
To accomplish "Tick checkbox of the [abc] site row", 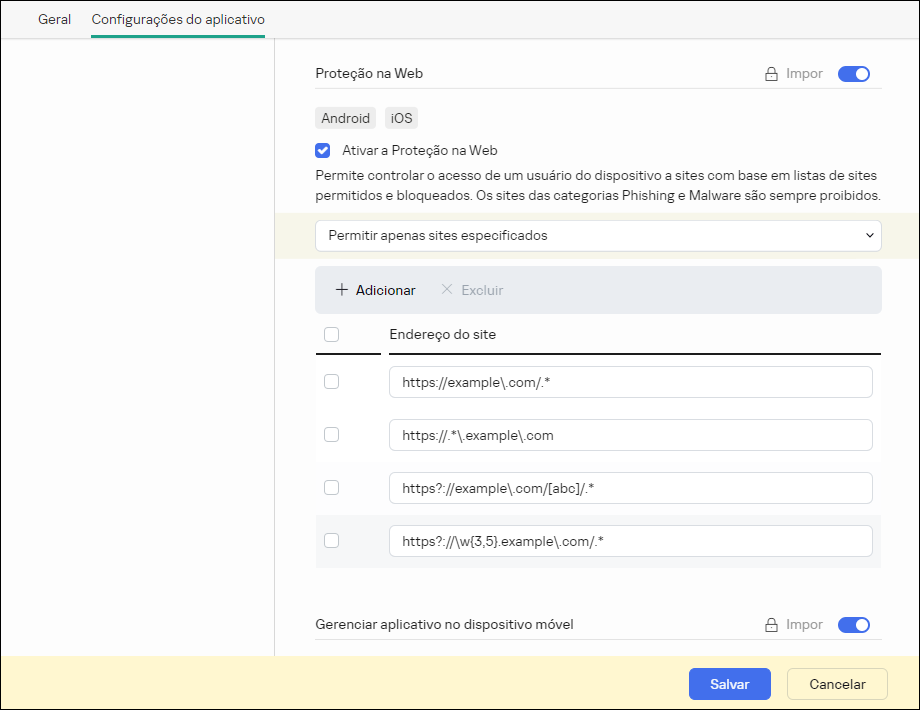I will (x=332, y=488).
